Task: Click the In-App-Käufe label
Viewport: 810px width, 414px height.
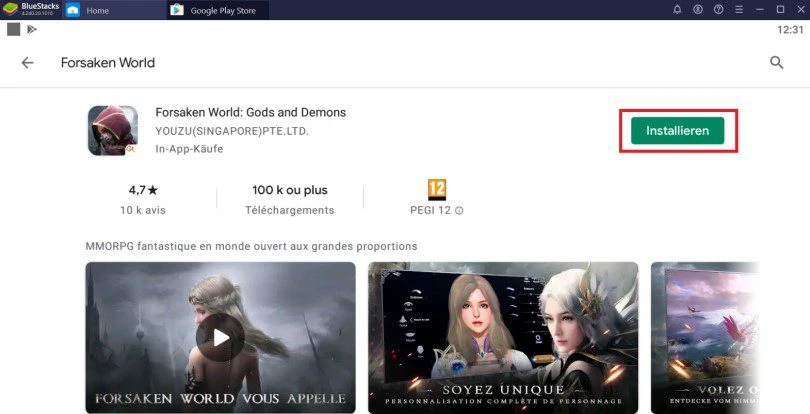Action: click(x=189, y=149)
